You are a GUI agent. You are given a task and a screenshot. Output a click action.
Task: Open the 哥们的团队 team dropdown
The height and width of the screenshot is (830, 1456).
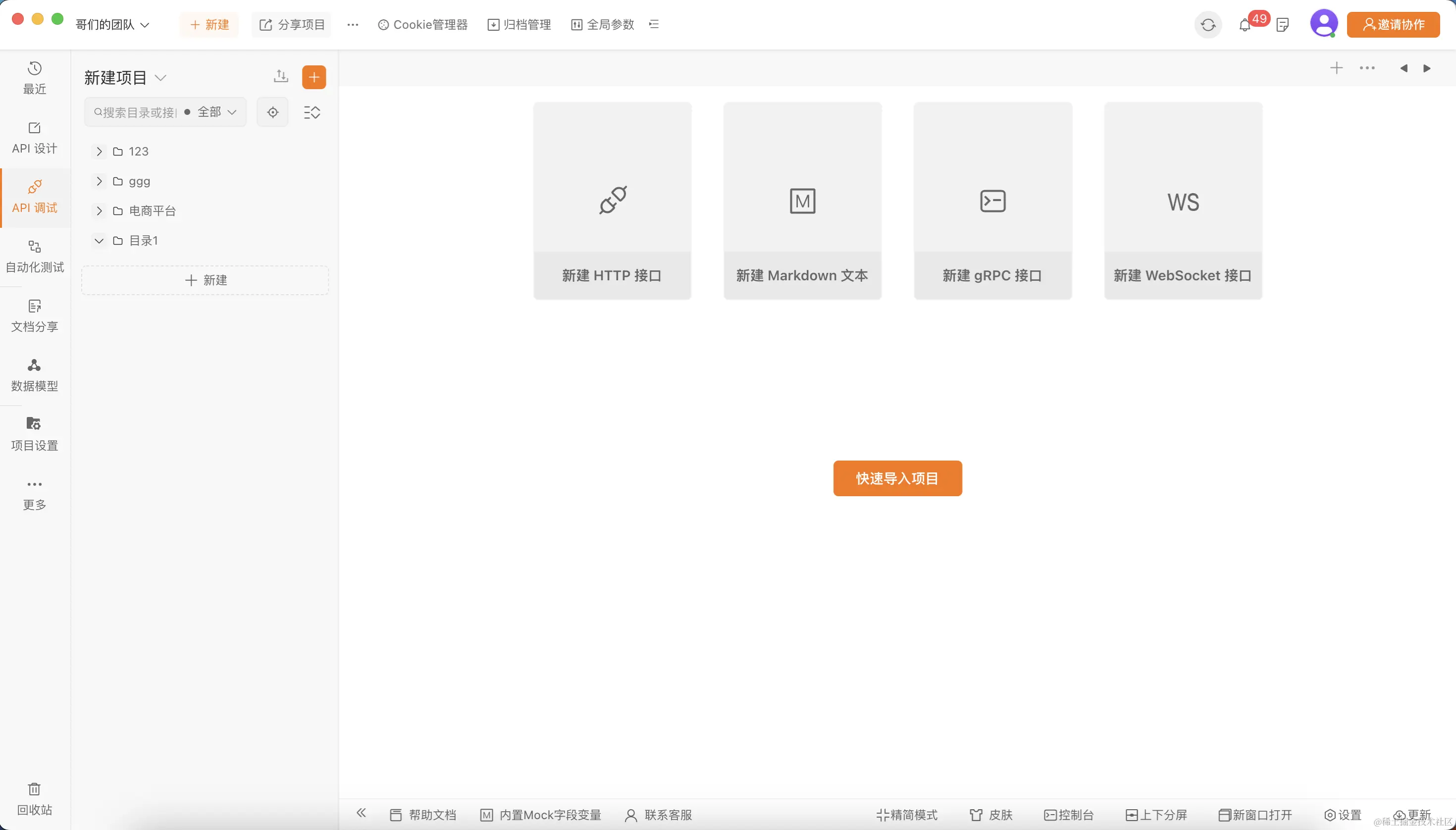pyautogui.click(x=112, y=24)
